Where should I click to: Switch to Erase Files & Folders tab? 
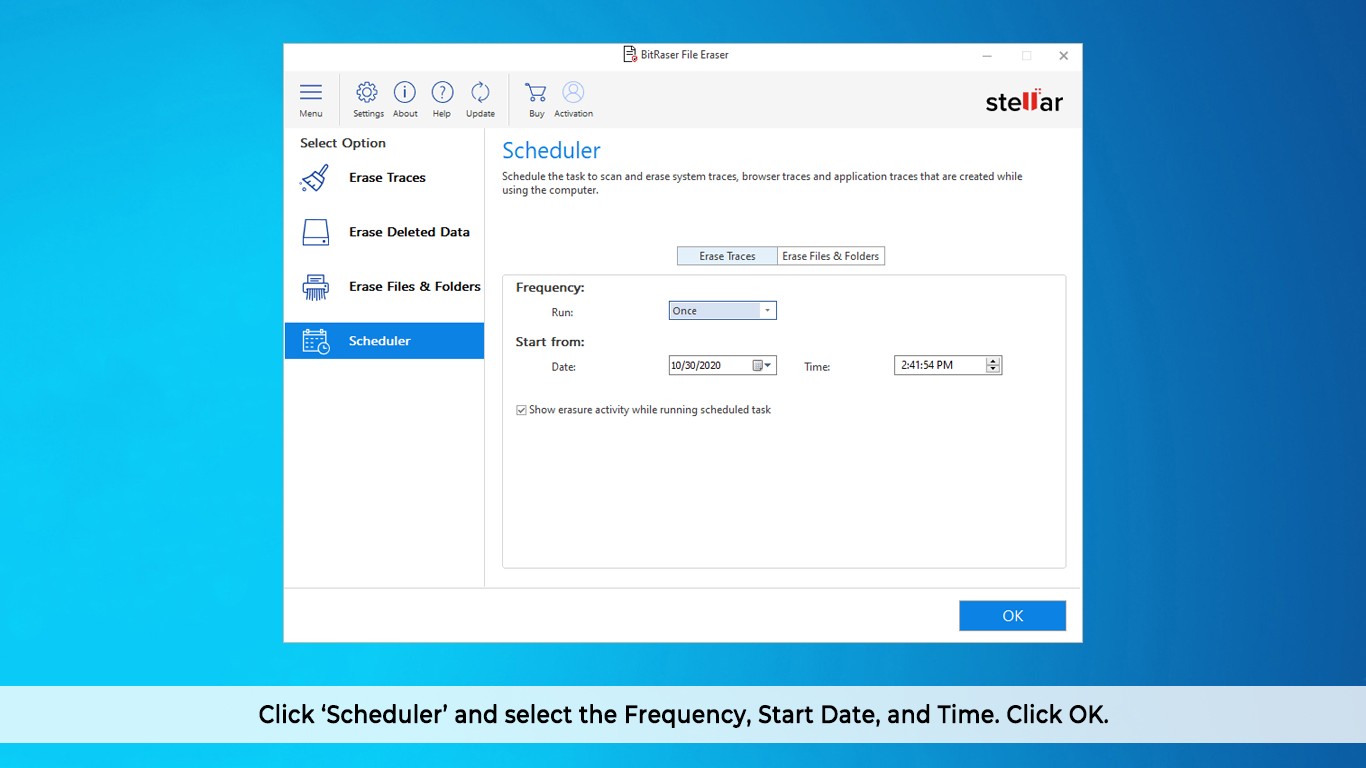point(831,256)
